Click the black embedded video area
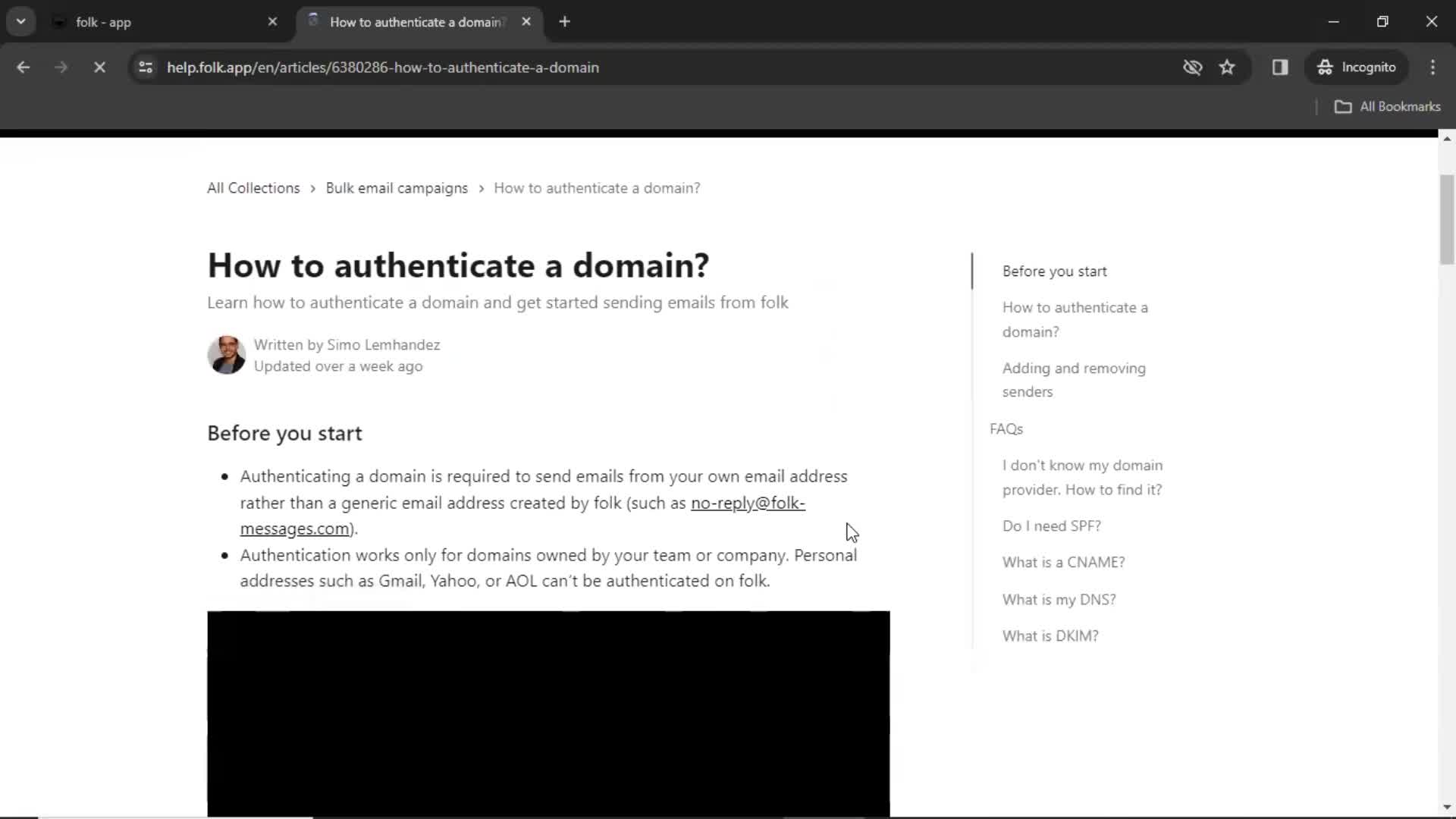This screenshot has width=1456, height=819. click(548, 713)
